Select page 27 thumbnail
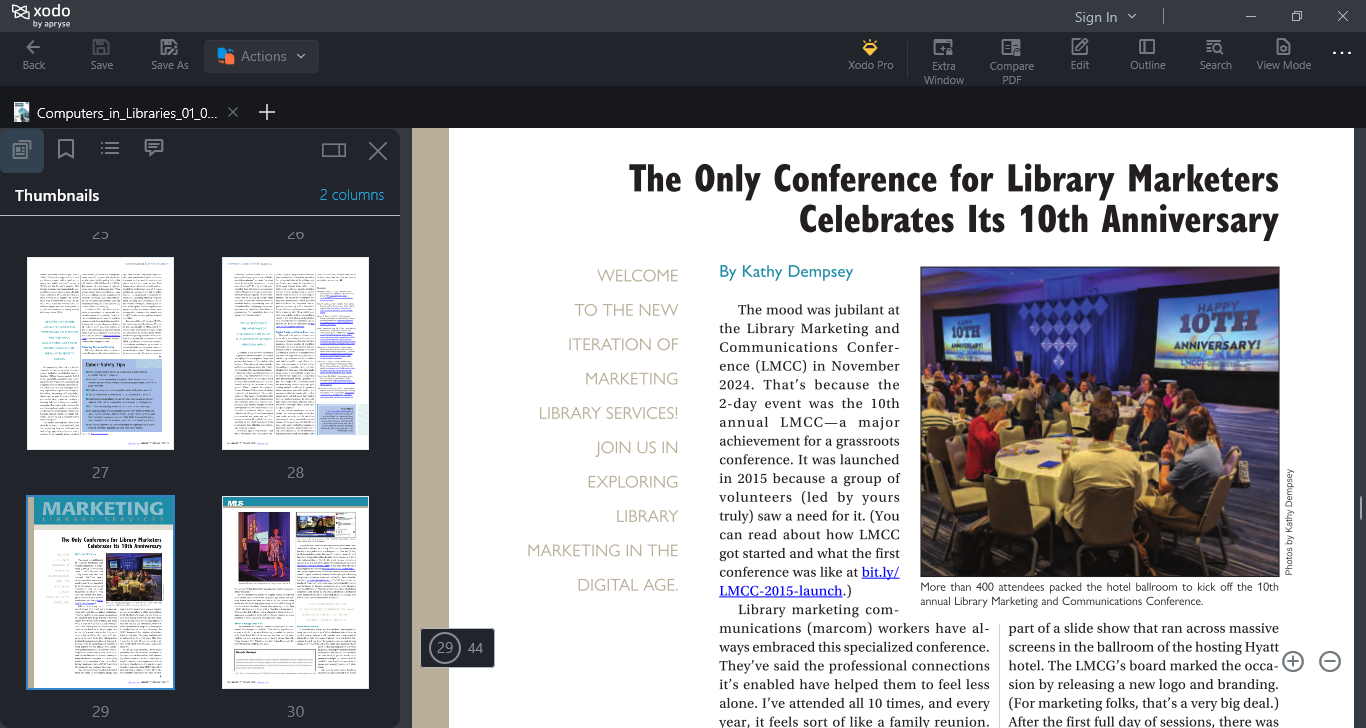1366x728 pixels. pos(100,353)
